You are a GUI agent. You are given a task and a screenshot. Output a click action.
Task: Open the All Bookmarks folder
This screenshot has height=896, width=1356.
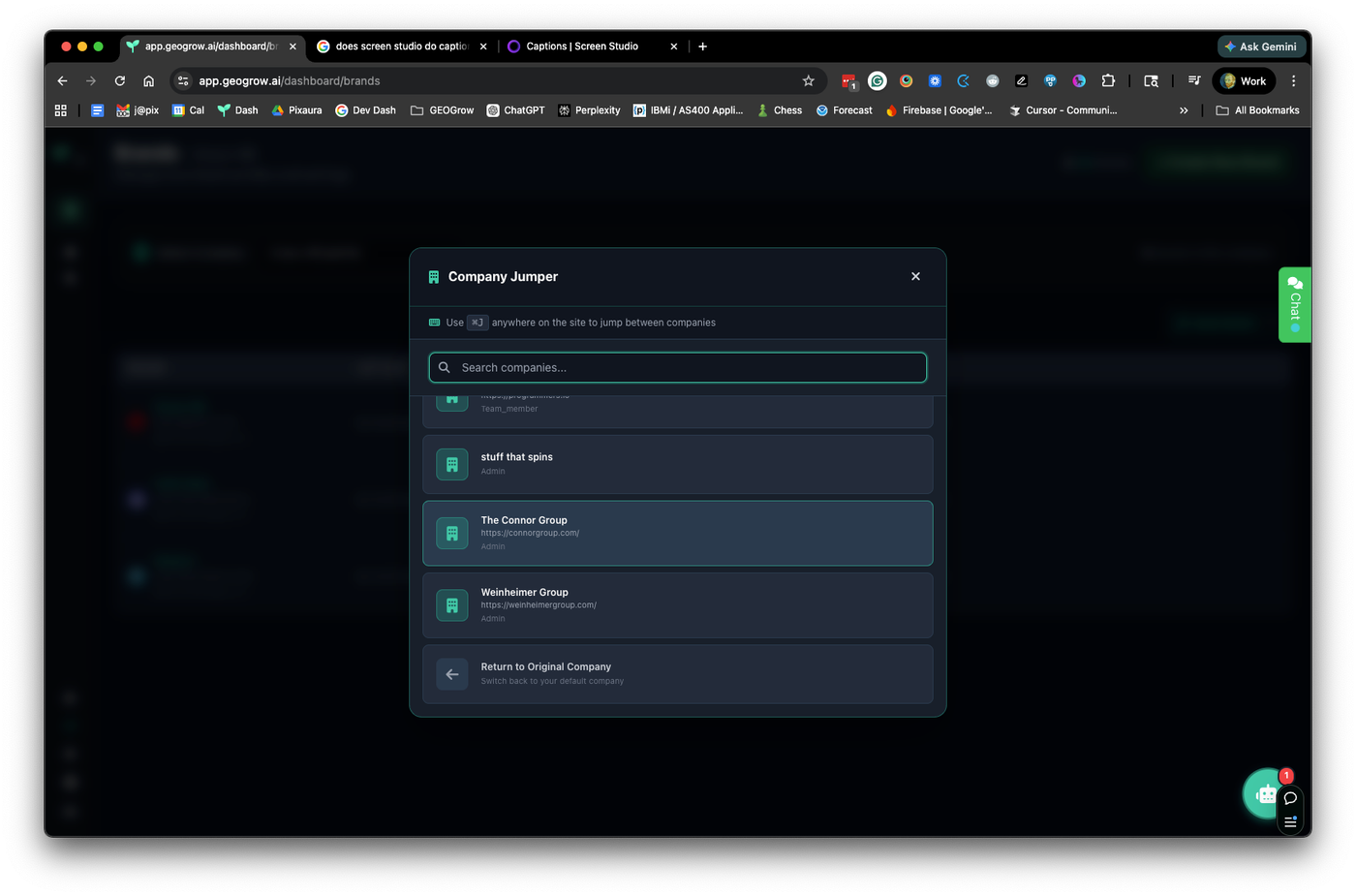tap(1258, 109)
